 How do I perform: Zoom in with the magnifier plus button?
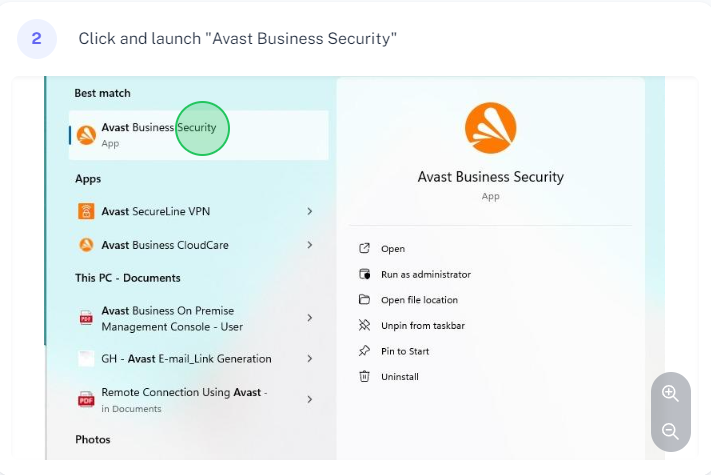point(670,393)
